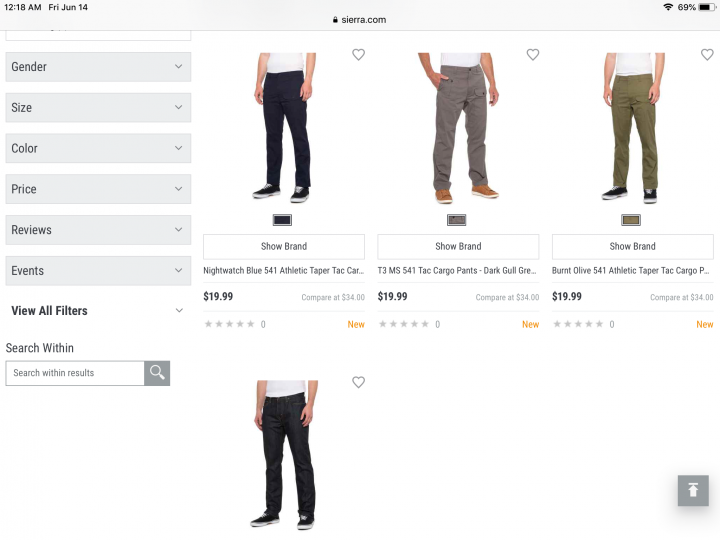Click Compare at $34.00 under T3 MS 541
Viewport: 720px width, 540px height.
(x=507, y=298)
